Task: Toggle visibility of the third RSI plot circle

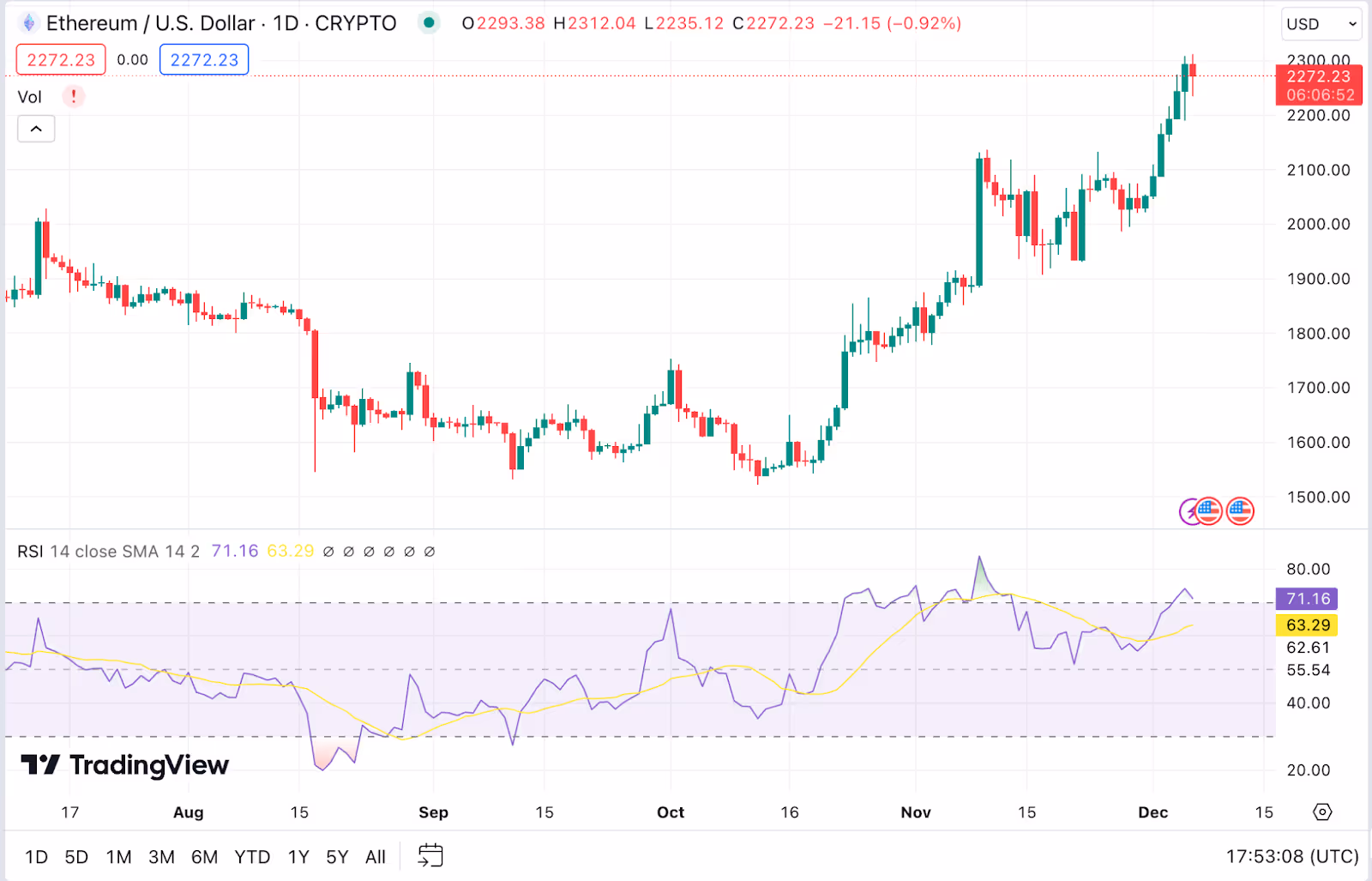Action: pos(369,552)
